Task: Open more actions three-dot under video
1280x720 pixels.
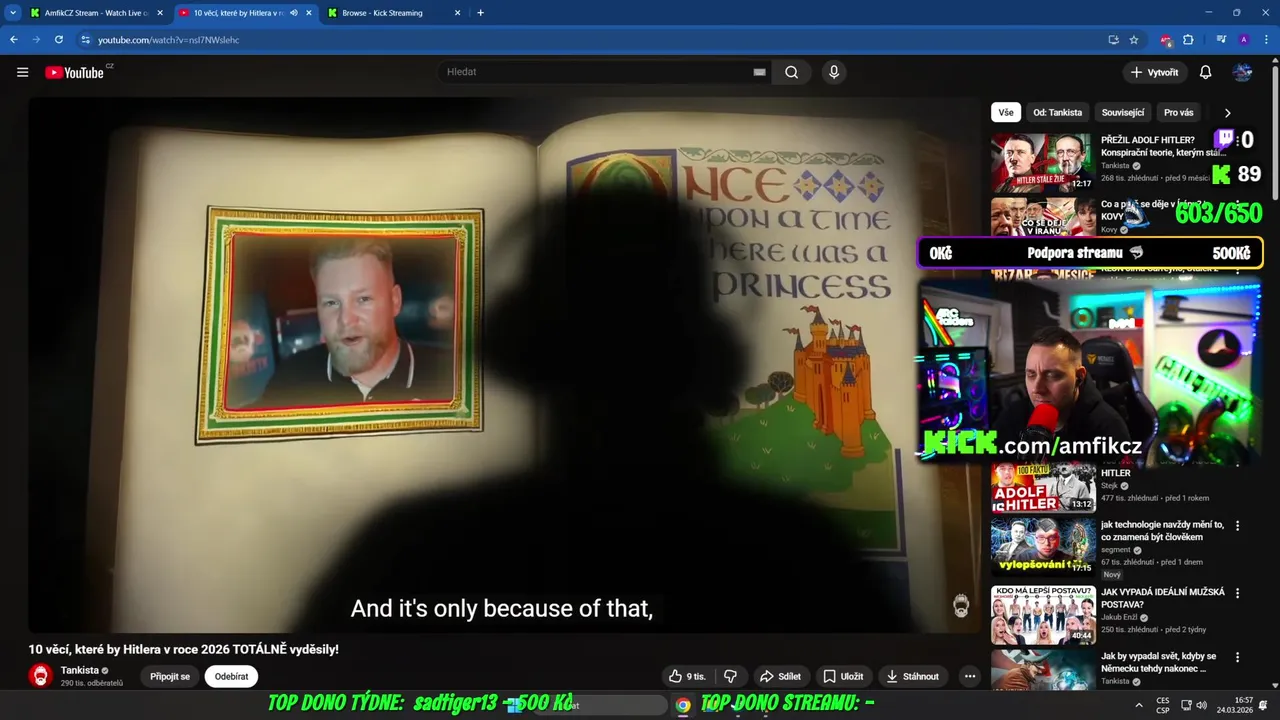Action: 969,676
